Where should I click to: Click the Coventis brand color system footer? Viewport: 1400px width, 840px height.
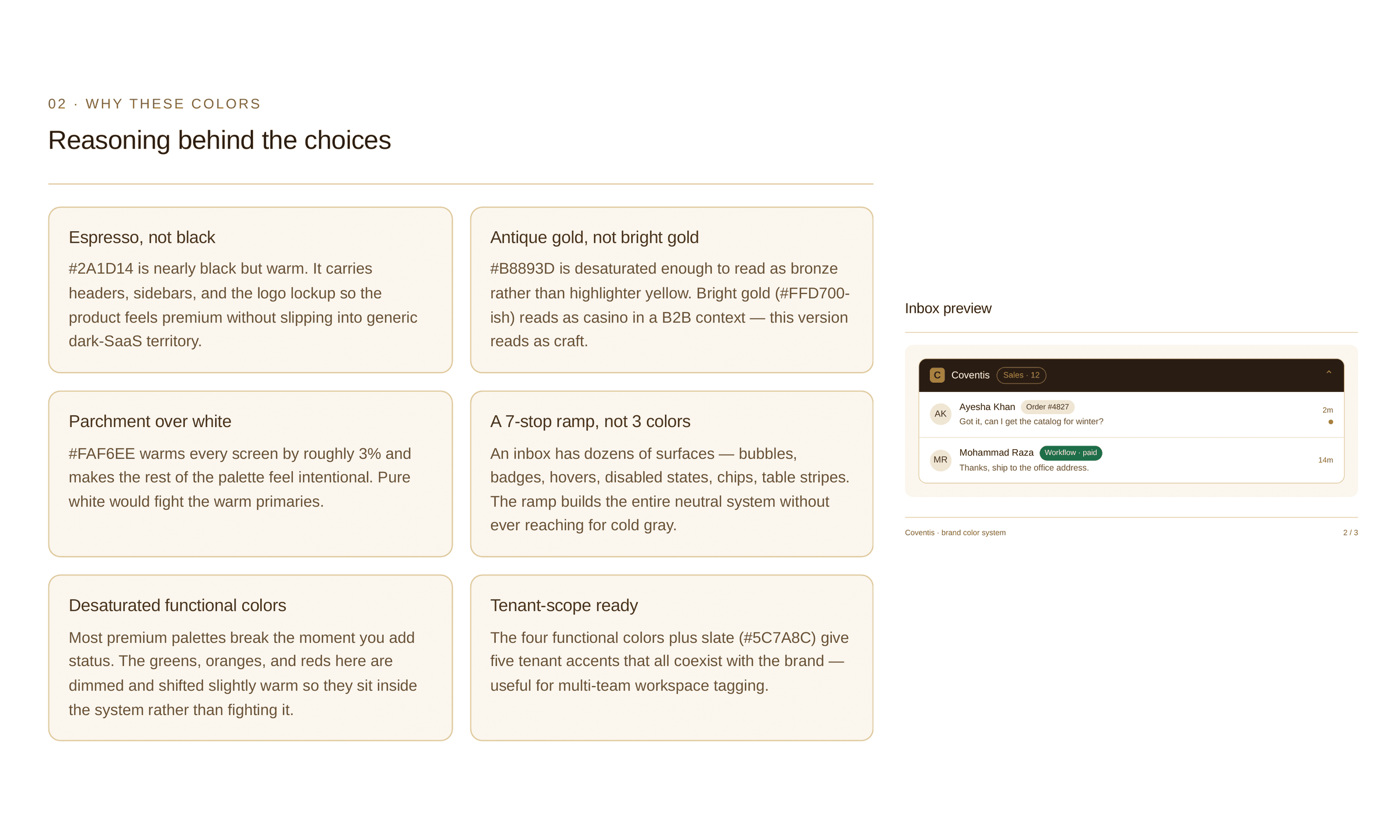point(955,533)
